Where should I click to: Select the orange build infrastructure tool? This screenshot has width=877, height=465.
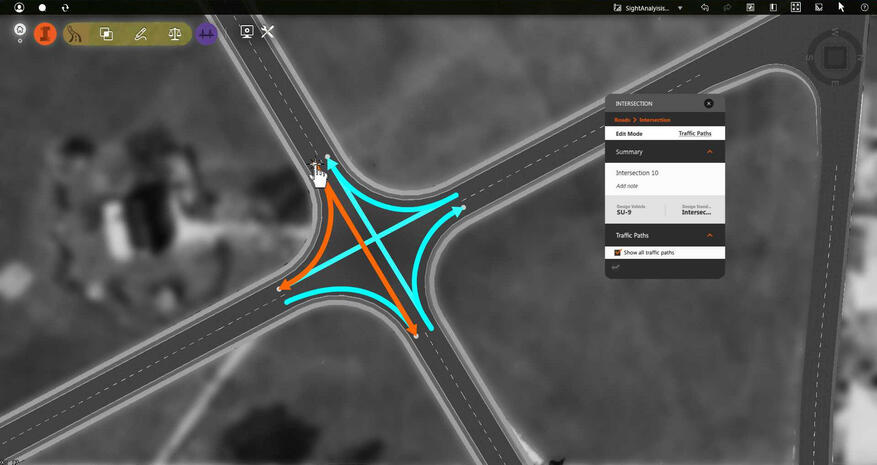pos(45,33)
